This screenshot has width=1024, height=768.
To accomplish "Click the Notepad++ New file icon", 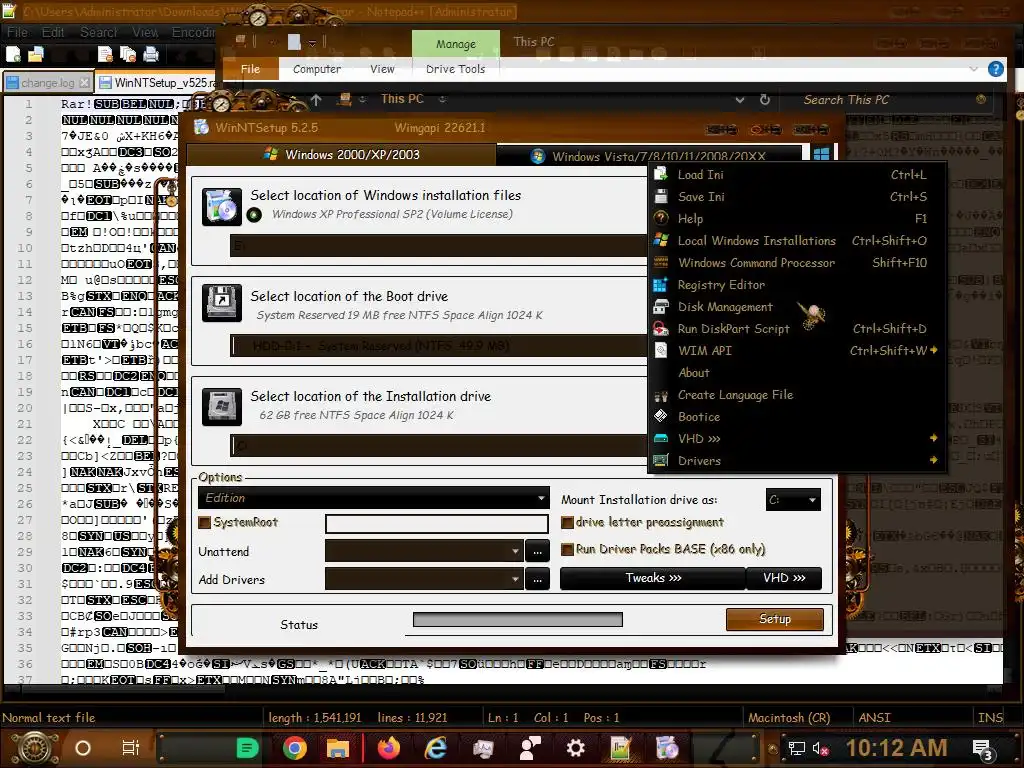I will point(13,54).
